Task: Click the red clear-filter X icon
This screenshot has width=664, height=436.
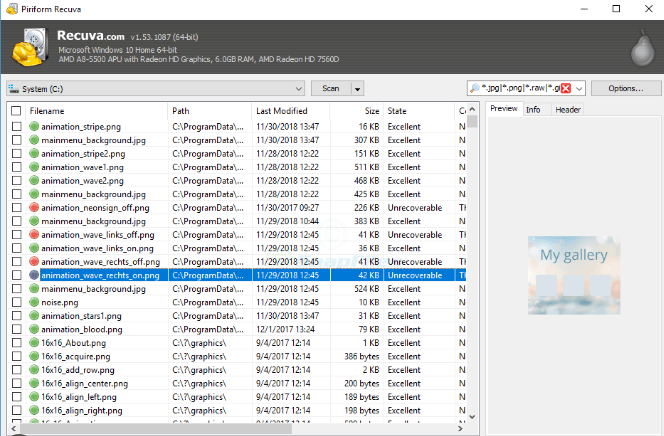Action: pyautogui.click(x=564, y=88)
